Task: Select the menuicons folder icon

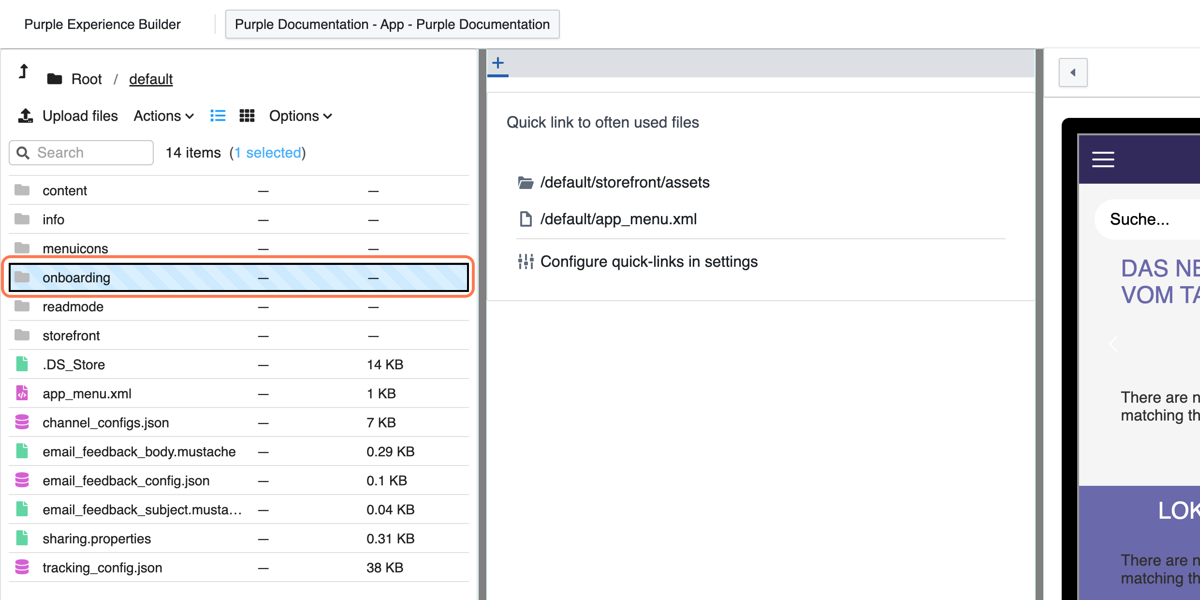Action: click(x=22, y=248)
